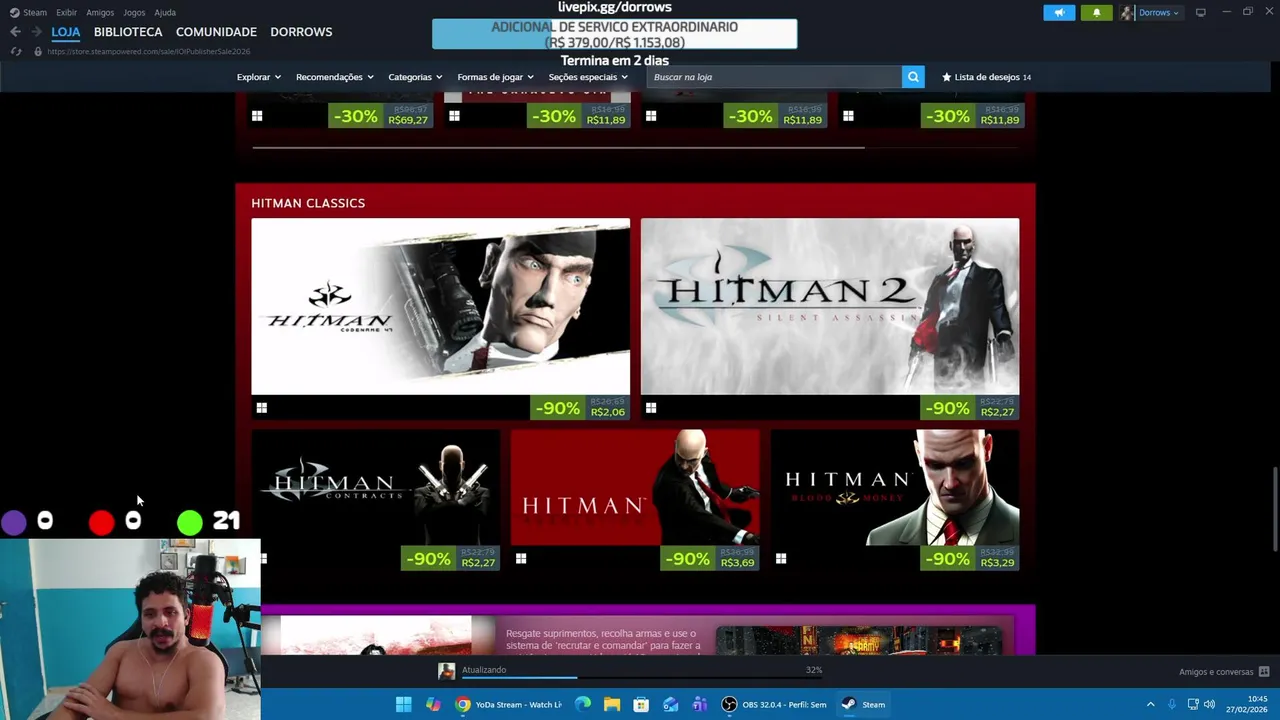Go forward with the Steam forward arrow
Image resolution: width=1280 pixels, height=720 pixels.
[37, 32]
